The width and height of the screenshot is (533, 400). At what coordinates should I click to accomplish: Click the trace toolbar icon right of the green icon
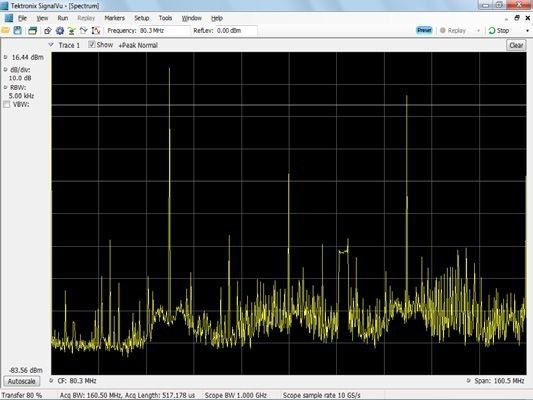tap(84, 31)
